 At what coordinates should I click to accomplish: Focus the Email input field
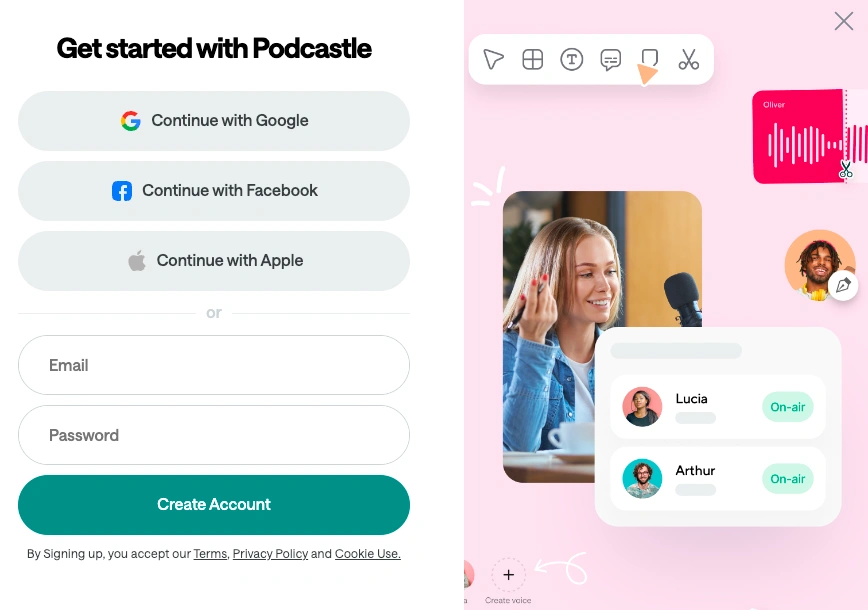pos(214,365)
